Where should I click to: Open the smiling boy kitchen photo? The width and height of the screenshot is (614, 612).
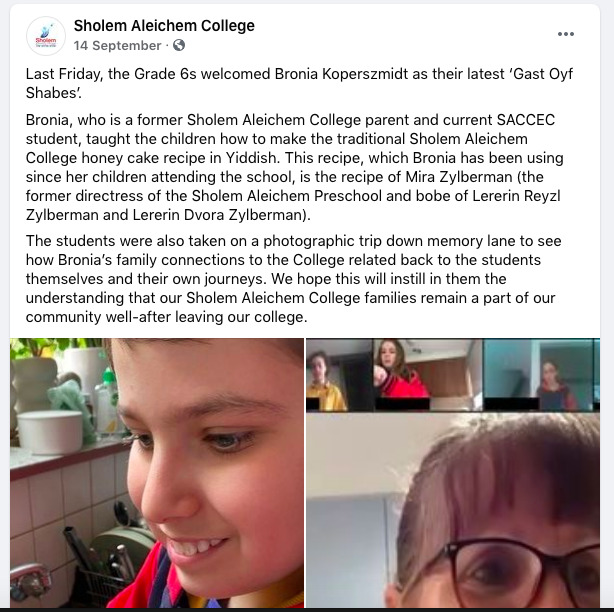click(157, 473)
